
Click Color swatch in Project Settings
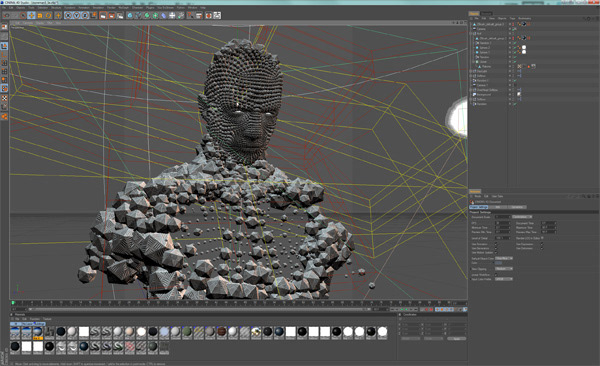(x=499, y=263)
